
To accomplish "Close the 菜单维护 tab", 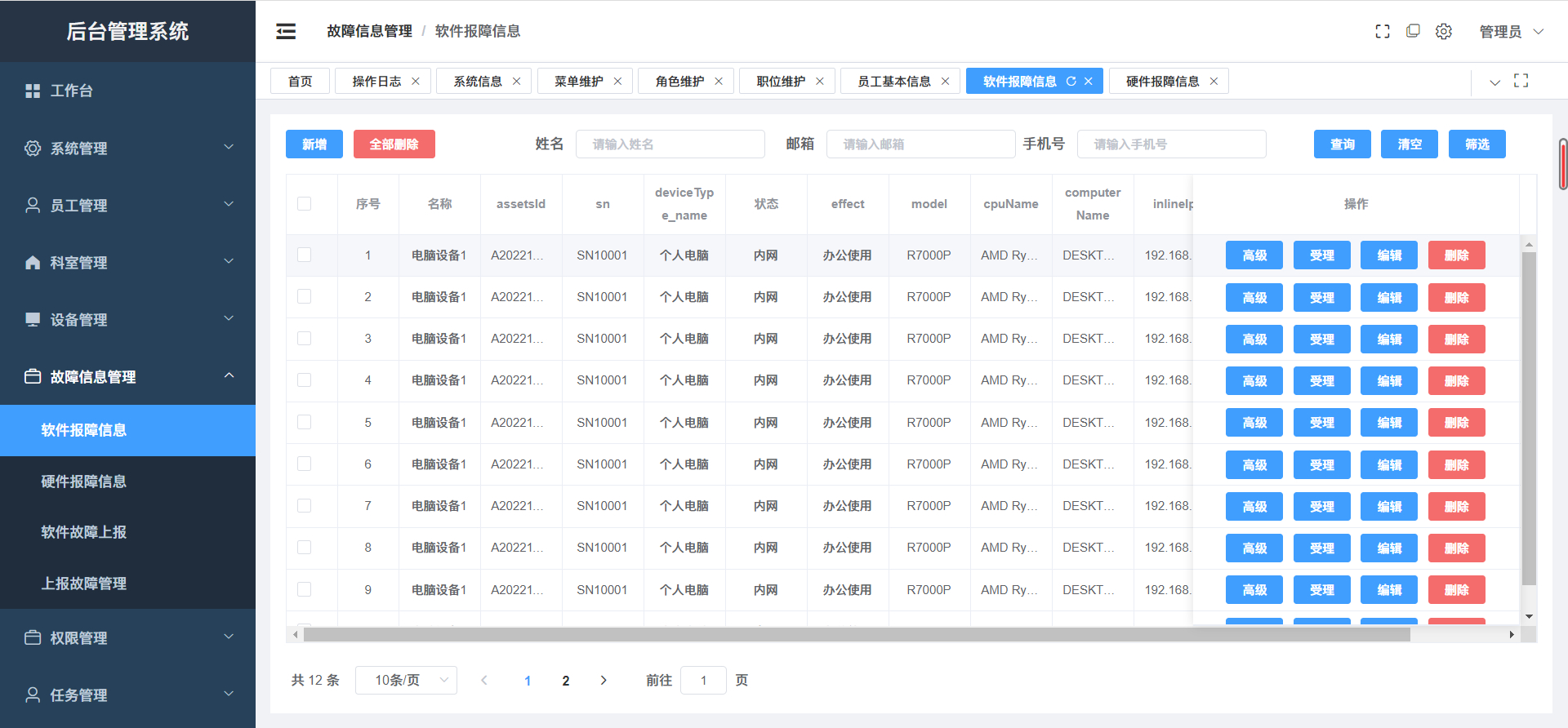I will coord(618,81).
